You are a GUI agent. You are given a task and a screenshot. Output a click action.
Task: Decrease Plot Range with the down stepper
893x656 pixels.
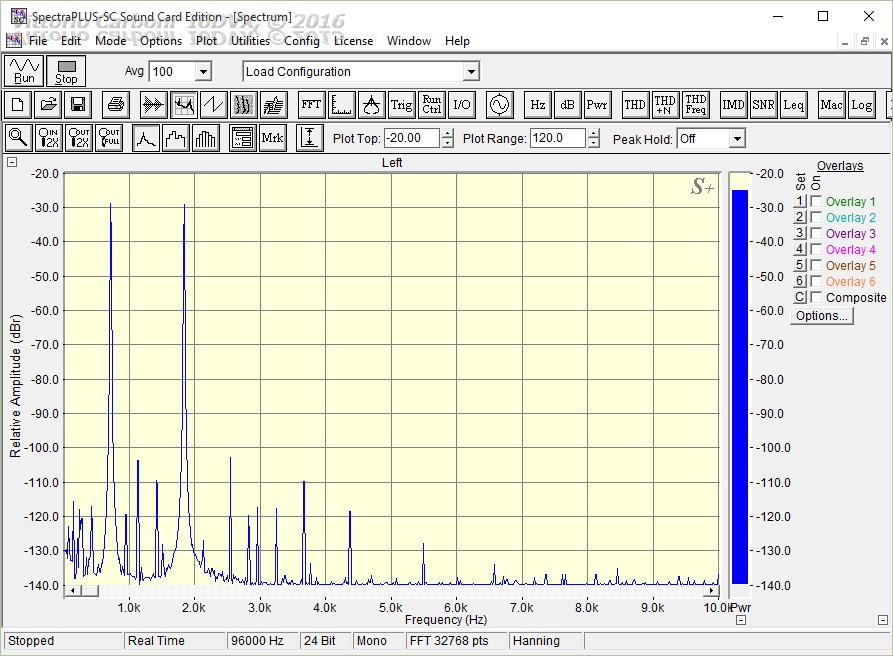[x=593, y=143]
